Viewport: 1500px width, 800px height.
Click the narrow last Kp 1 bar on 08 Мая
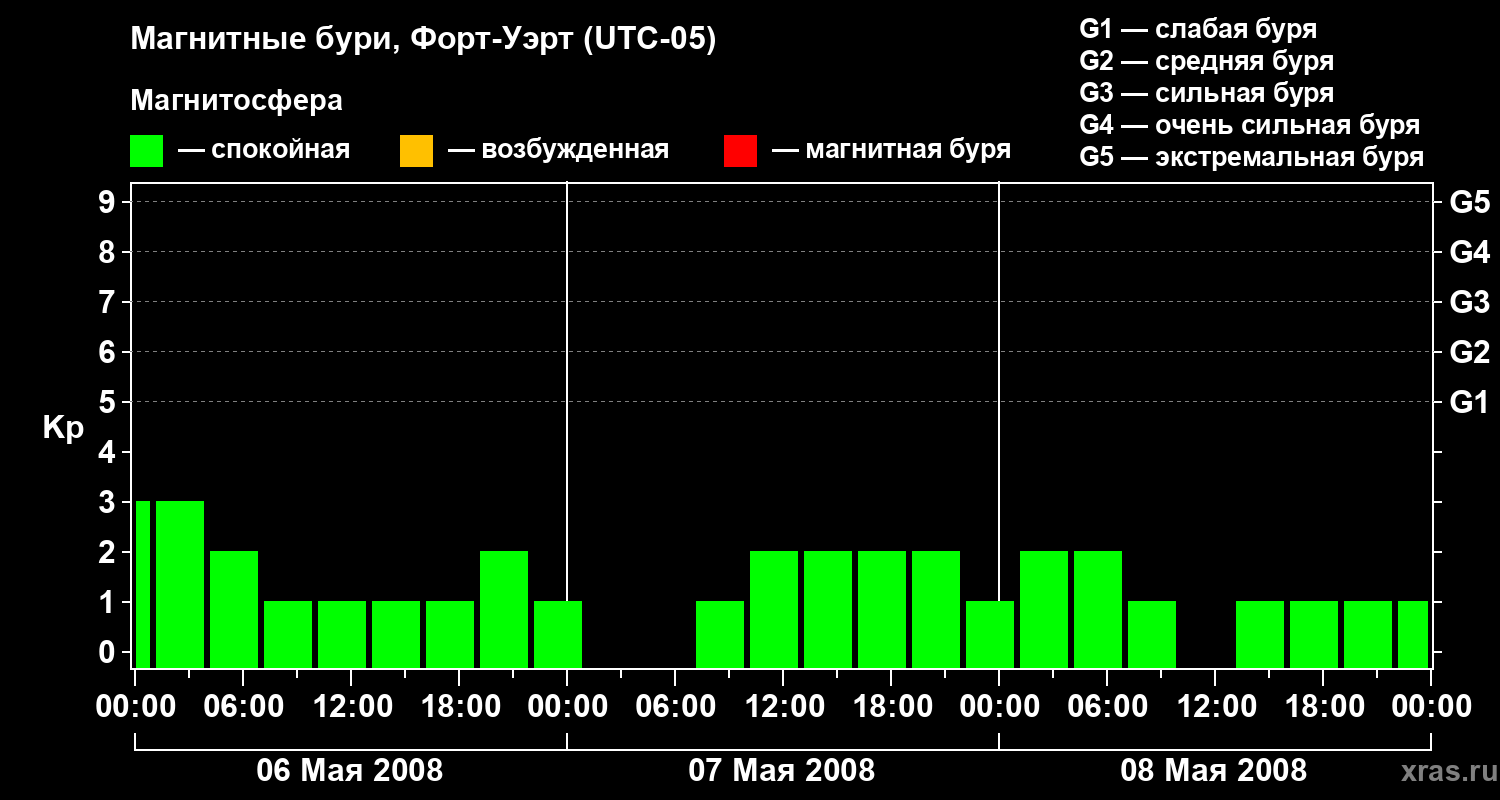(1413, 634)
